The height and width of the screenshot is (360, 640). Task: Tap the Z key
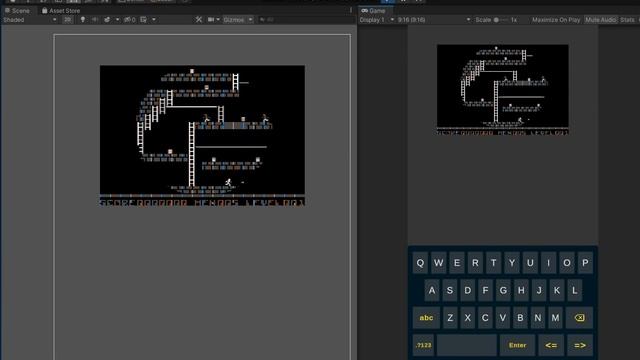click(x=450, y=318)
